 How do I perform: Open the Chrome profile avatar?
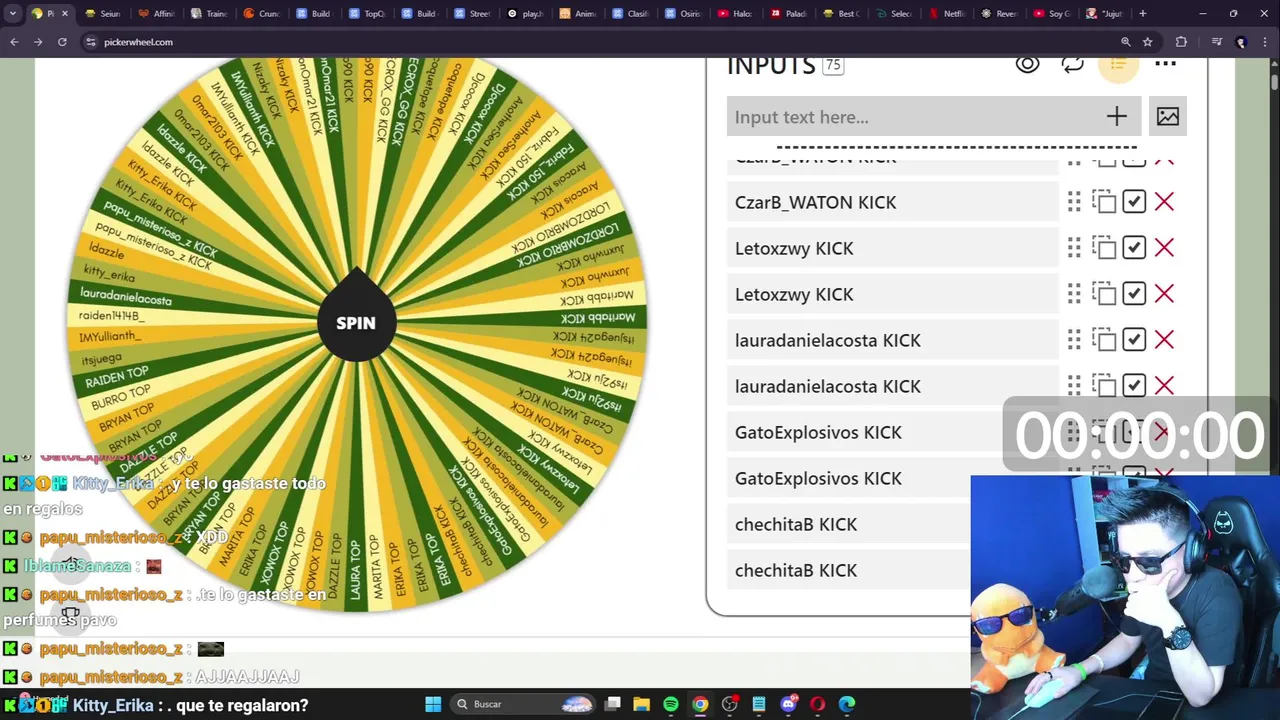click(1241, 42)
